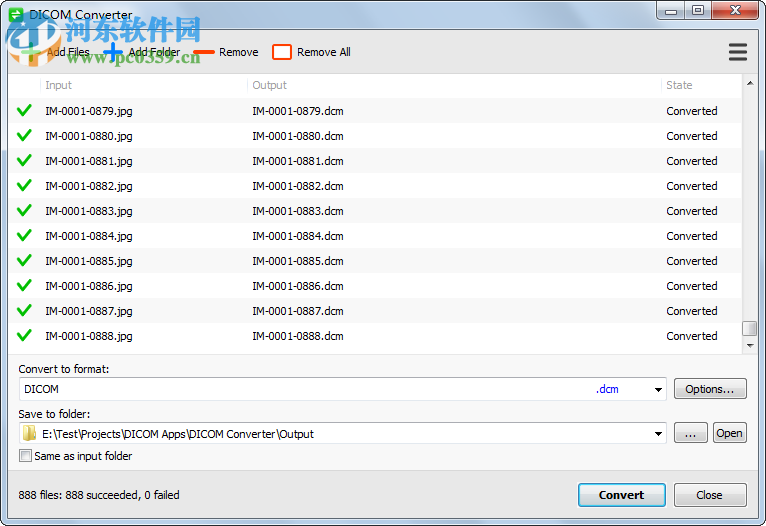The image size is (766, 526).
Task: Select input file IM-0001-0880.jpg
Action: 89,136
